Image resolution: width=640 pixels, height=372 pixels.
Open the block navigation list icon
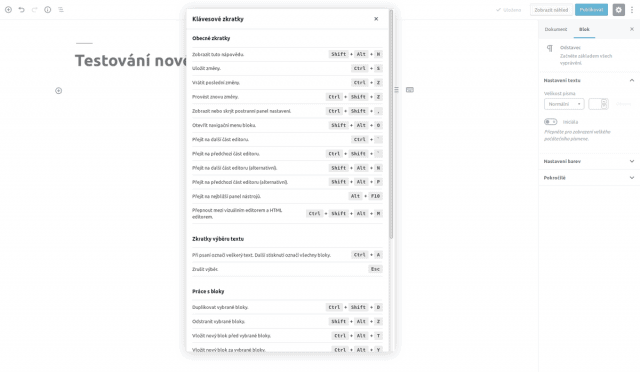point(61,9)
